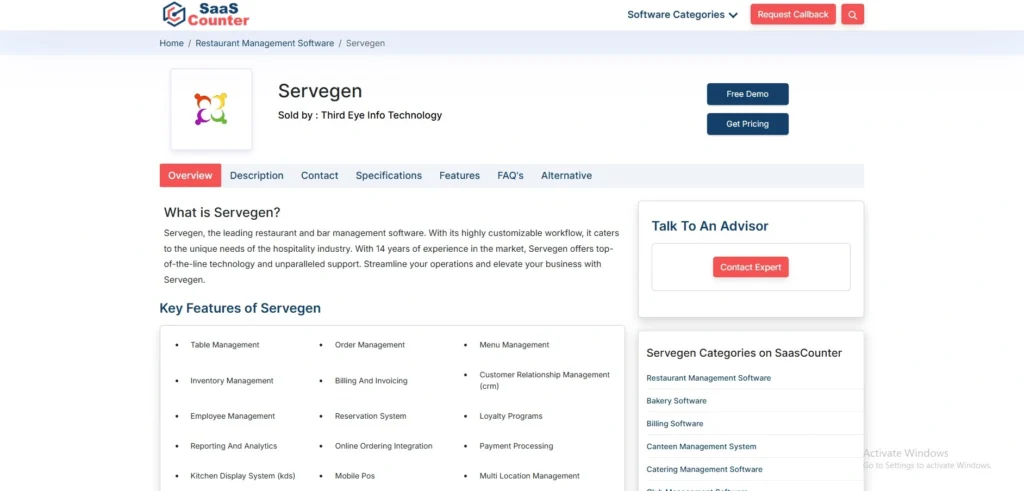Click the Contact Expert button
Screen dimensions: 1024x491
[x=750, y=267]
